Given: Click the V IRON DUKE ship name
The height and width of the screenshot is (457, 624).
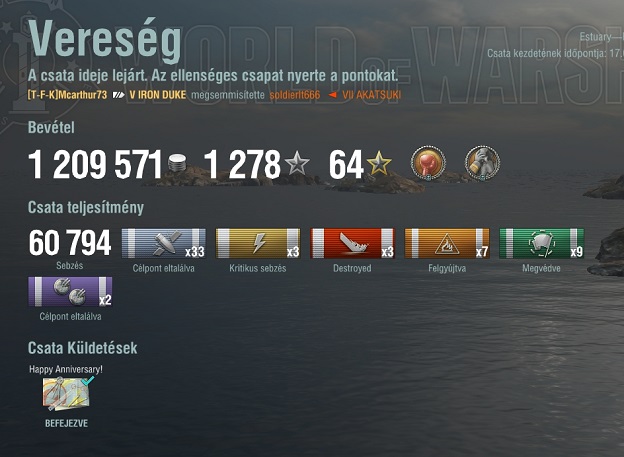Looking at the screenshot, I should point(158,95).
